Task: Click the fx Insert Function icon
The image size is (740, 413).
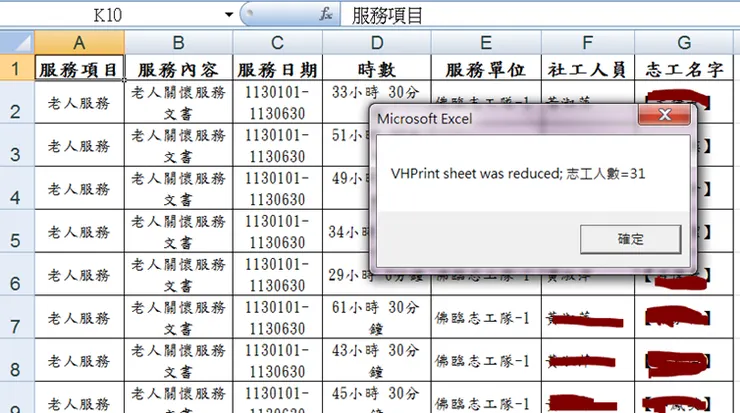Action: point(326,15)
